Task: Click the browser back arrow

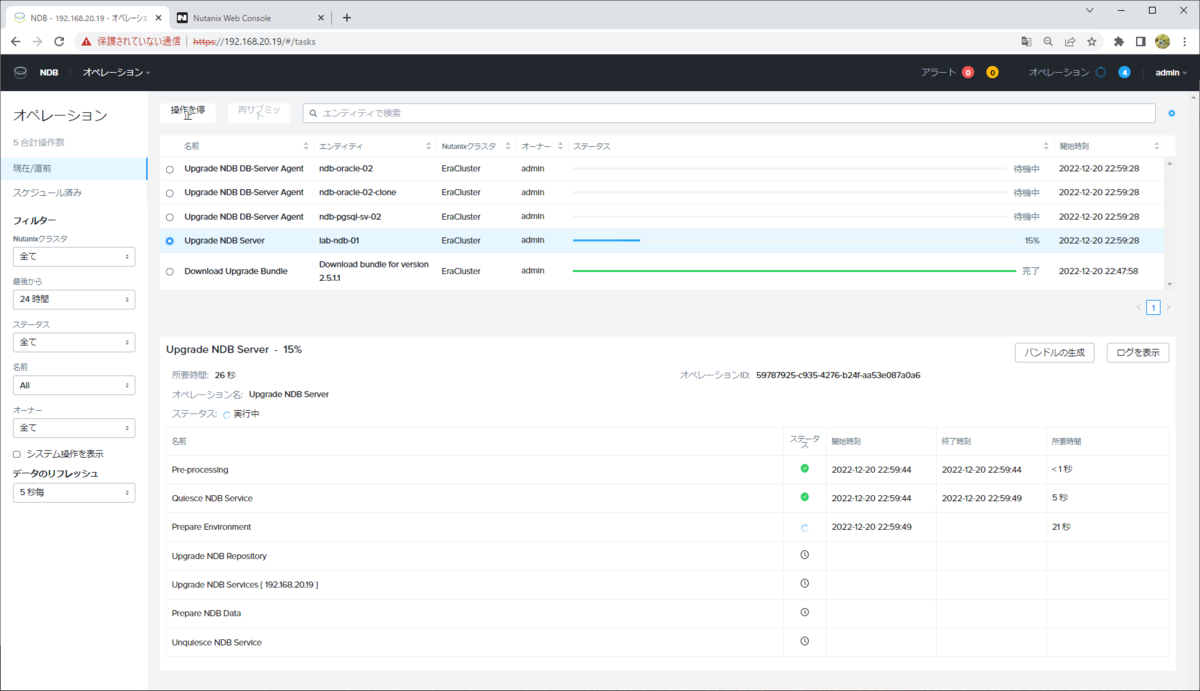Action: [15, 42]
